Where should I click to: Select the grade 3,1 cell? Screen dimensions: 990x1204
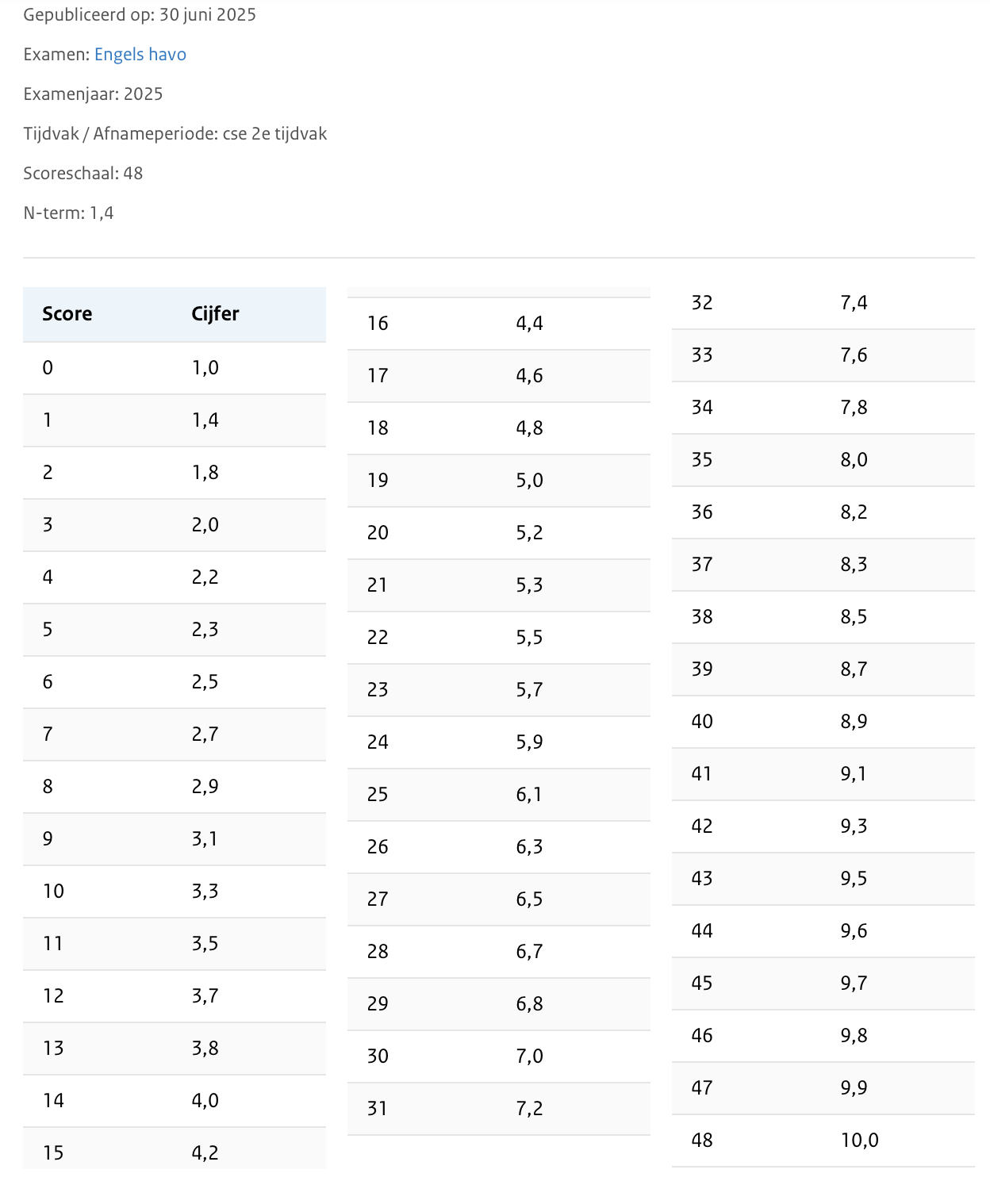205,839
